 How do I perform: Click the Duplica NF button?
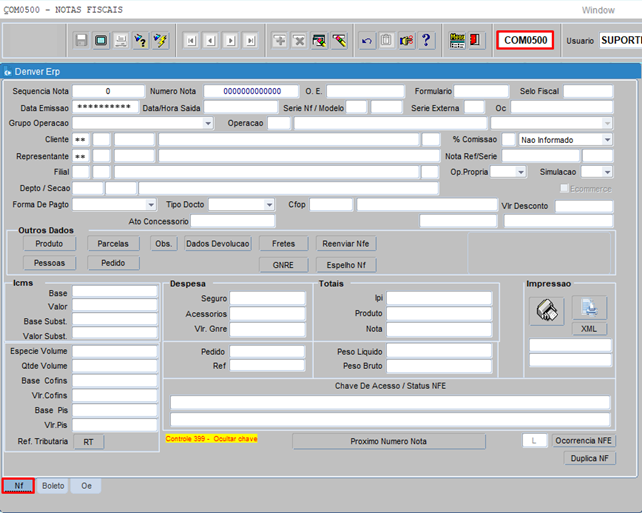(x=590, y=458)
